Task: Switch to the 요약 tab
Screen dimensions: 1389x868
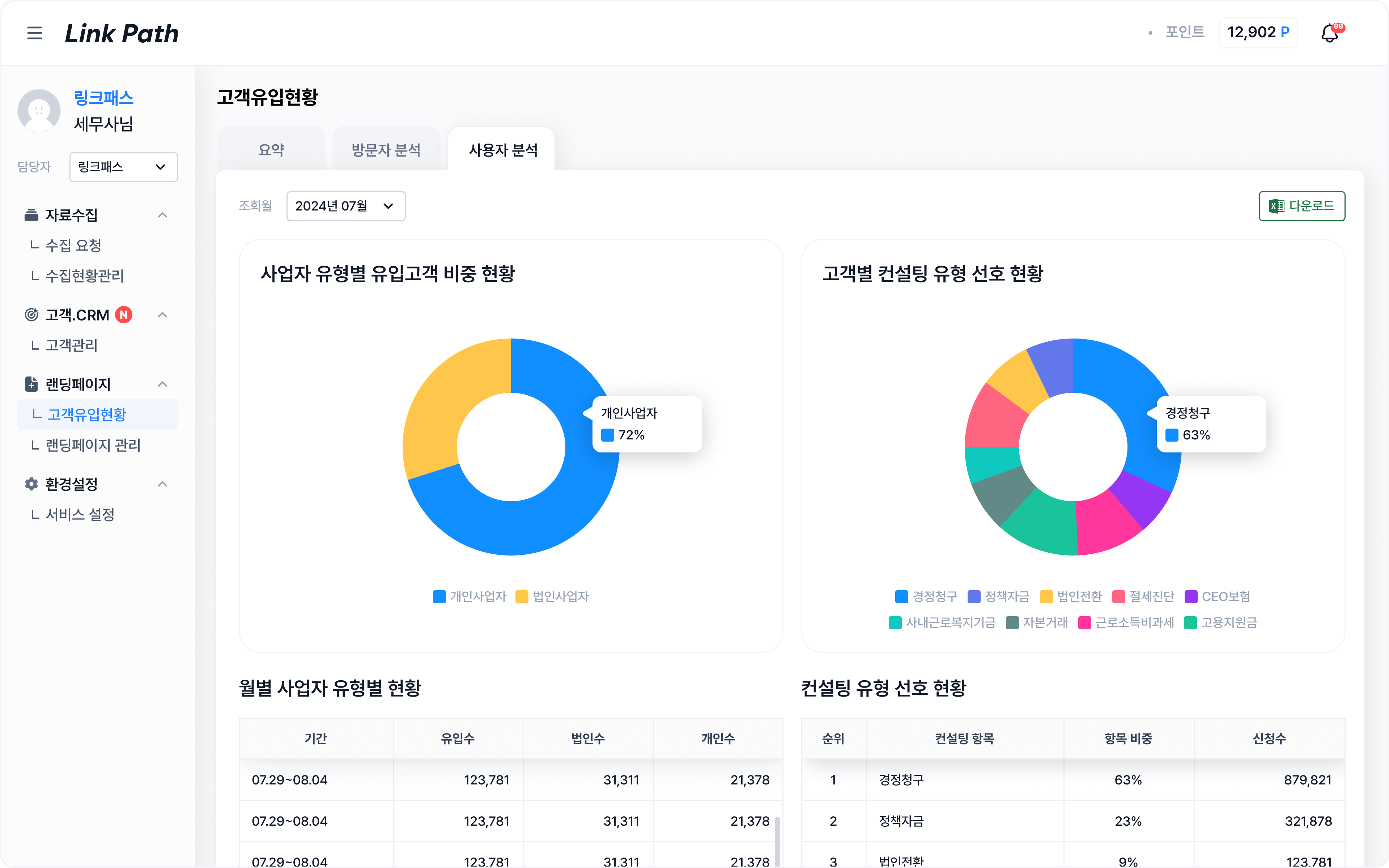Action: [271, 149]
